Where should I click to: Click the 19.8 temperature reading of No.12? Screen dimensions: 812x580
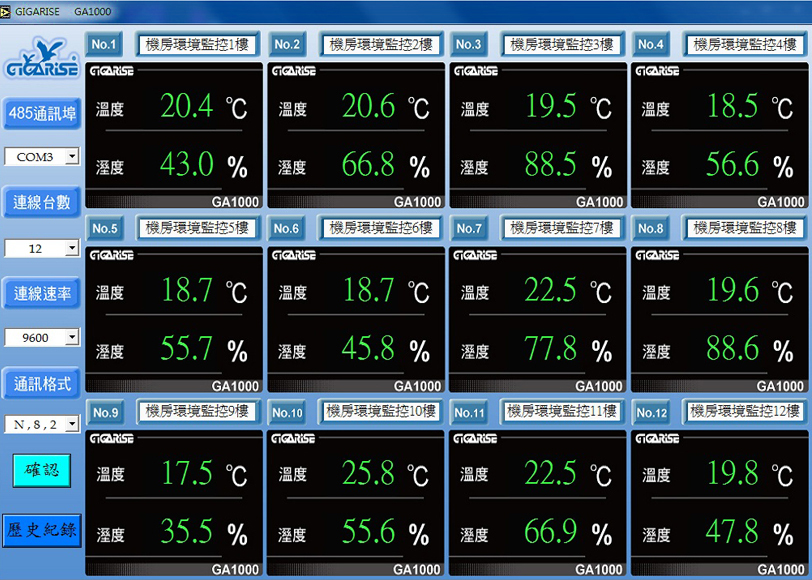(733, 473)
